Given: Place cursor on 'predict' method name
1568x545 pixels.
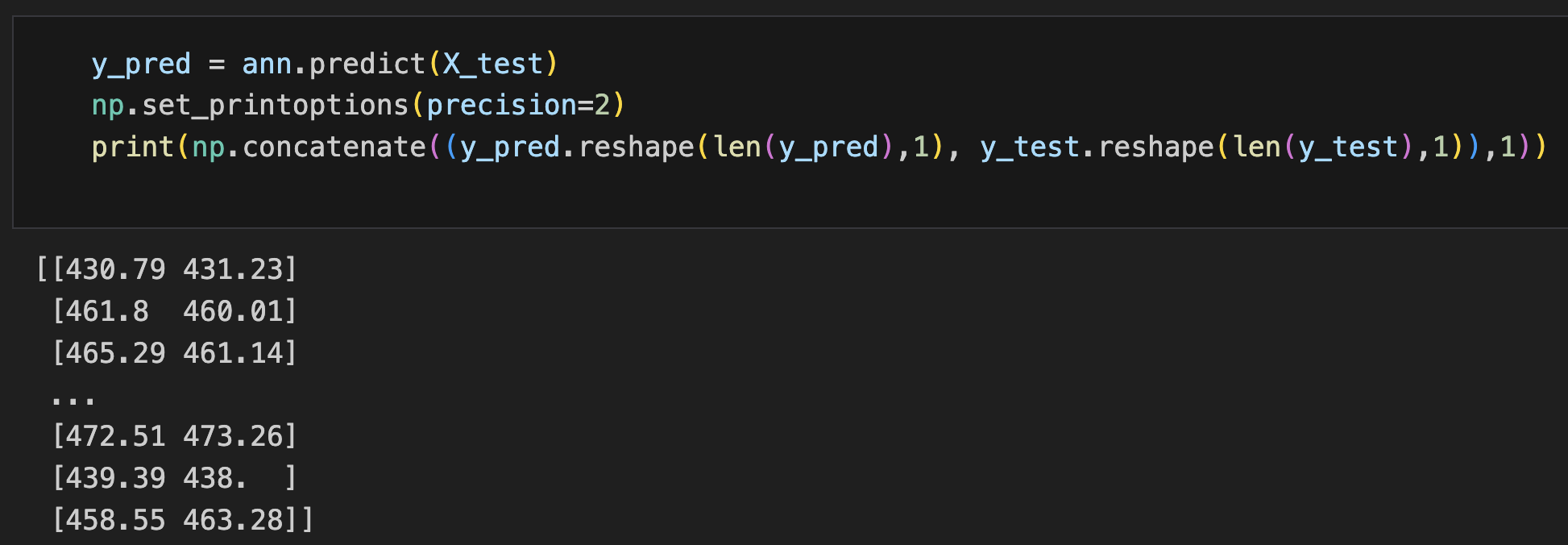Looking at the screenshot, I should click(367, 64).
